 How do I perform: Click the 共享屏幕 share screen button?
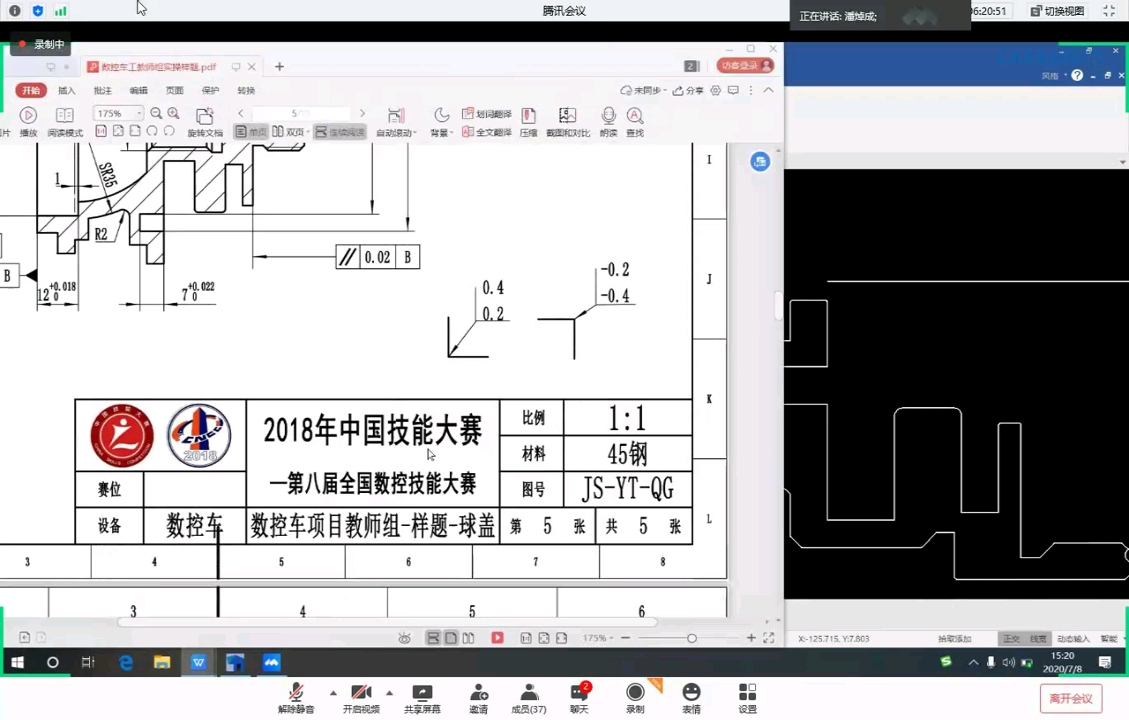(x=422, y=698)
